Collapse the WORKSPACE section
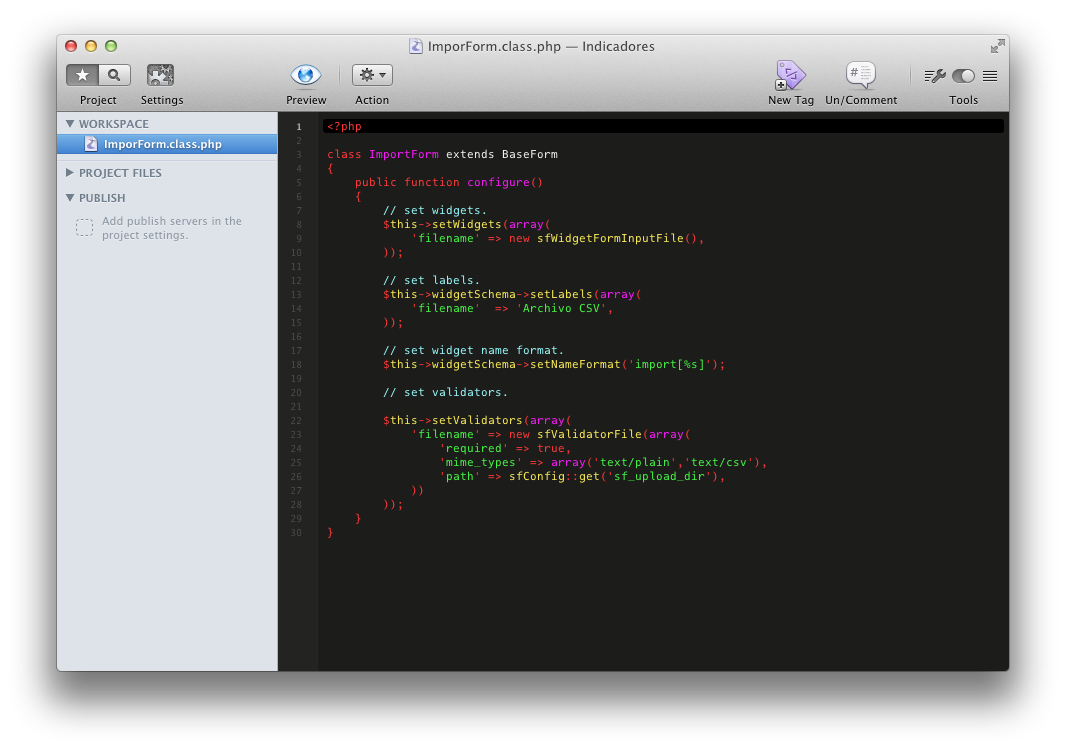The height and width of the screenshot is (750, 1066). click(69, 124)
